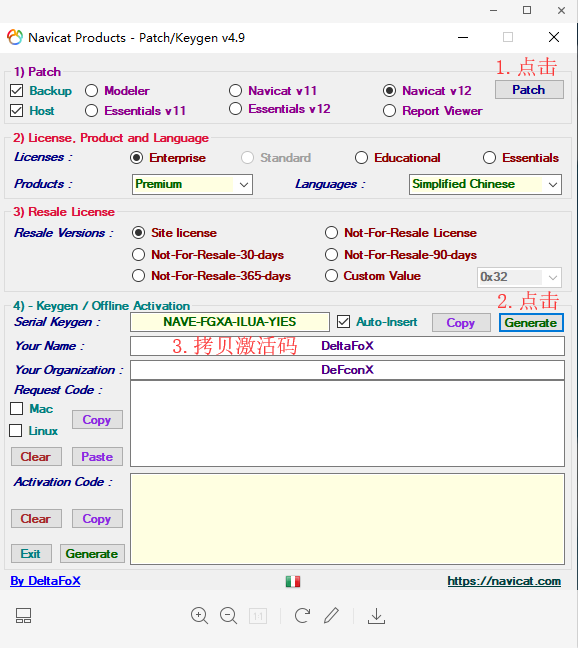Click the Italian flag icon
The width and height of the screenshot is (578, 648).
(293, 581)
